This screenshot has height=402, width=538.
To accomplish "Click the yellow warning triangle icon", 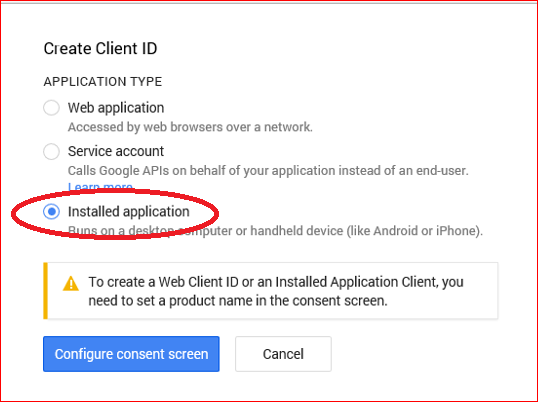I will click(x=71, y=284).
